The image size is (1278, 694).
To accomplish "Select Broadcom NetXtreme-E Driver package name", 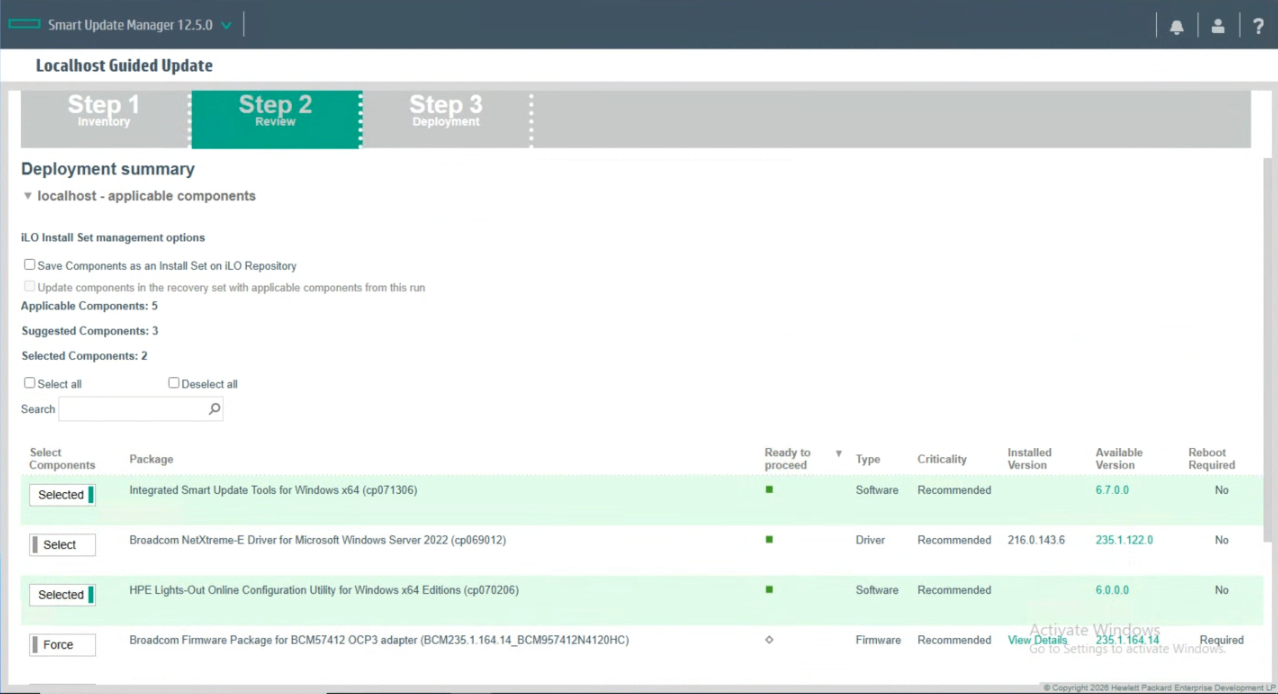I will [x=317, y=540].
